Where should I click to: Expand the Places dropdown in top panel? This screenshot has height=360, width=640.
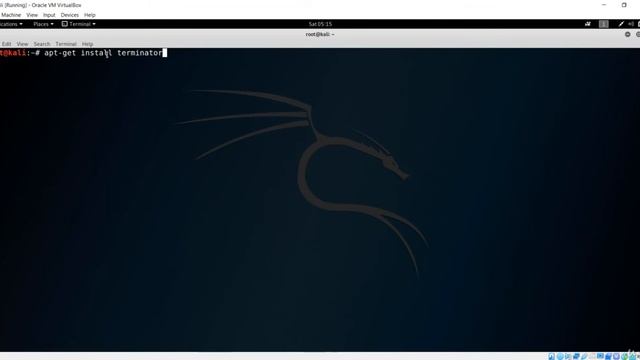(43, 24)
